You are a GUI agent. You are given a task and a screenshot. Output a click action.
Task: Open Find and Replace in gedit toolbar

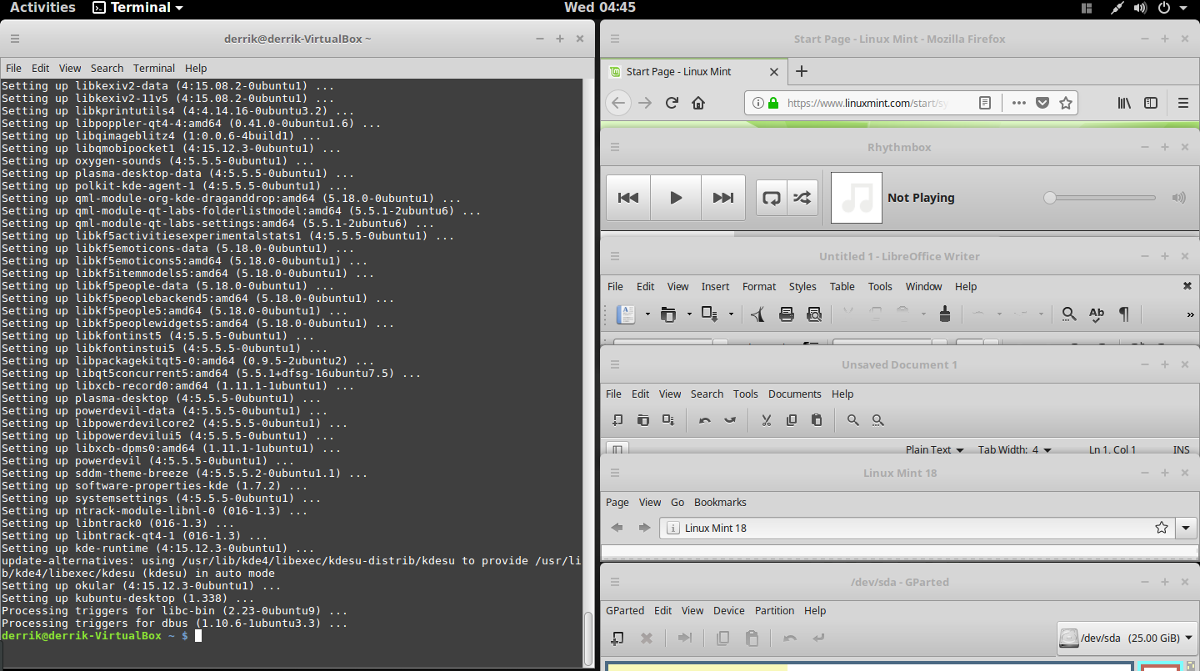pyautogui.click(x=877, y=419)
